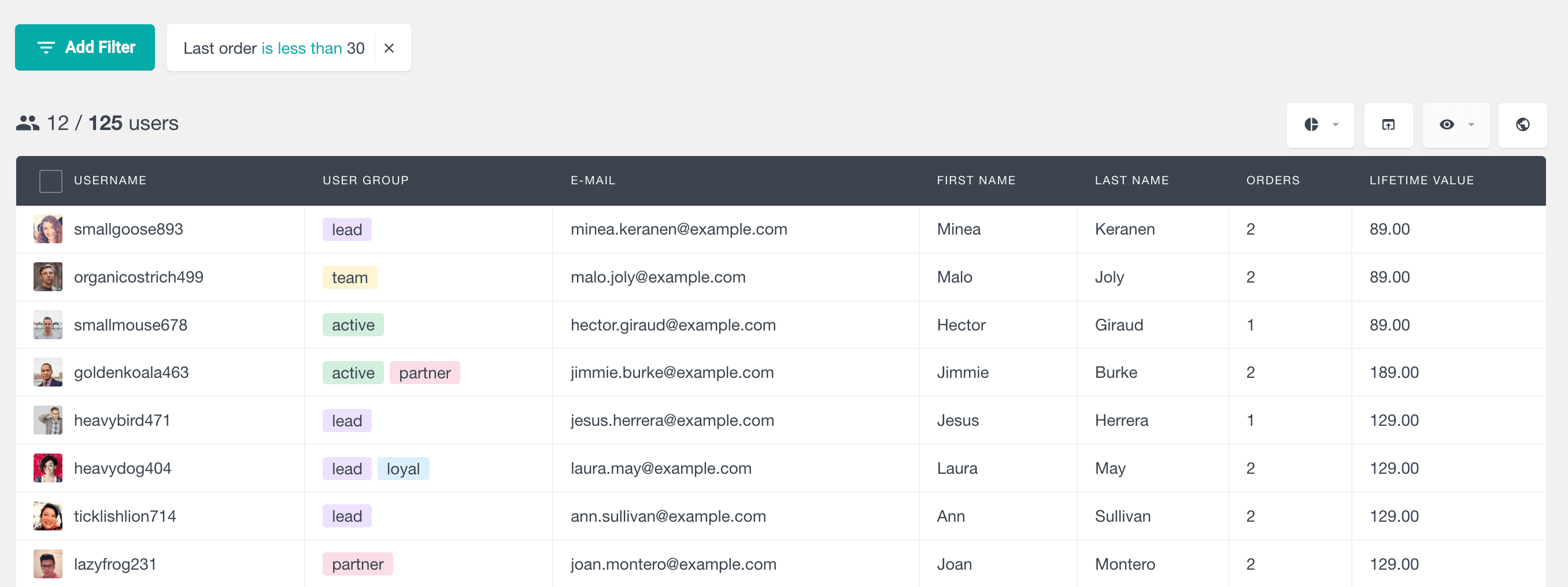Viewport: 1568px width, 587px height.
Task: Tick the select all users checkbox
Action: [x=50, y=181]
